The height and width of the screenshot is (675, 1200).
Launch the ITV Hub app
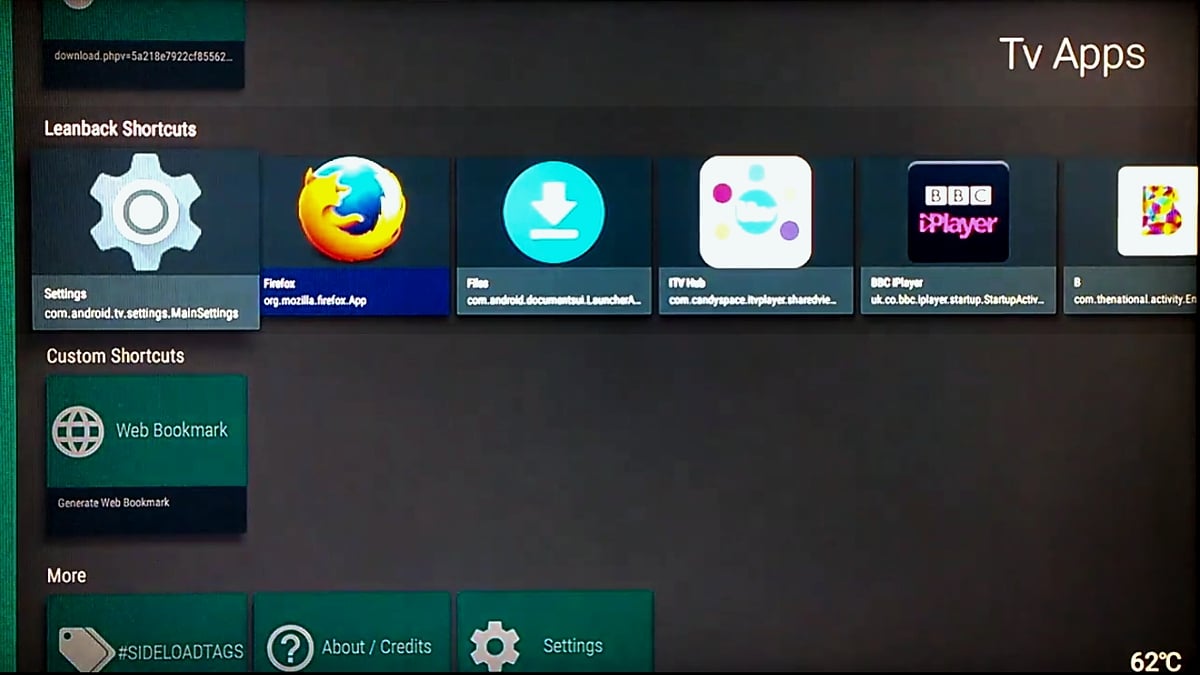tap(756, 210)
